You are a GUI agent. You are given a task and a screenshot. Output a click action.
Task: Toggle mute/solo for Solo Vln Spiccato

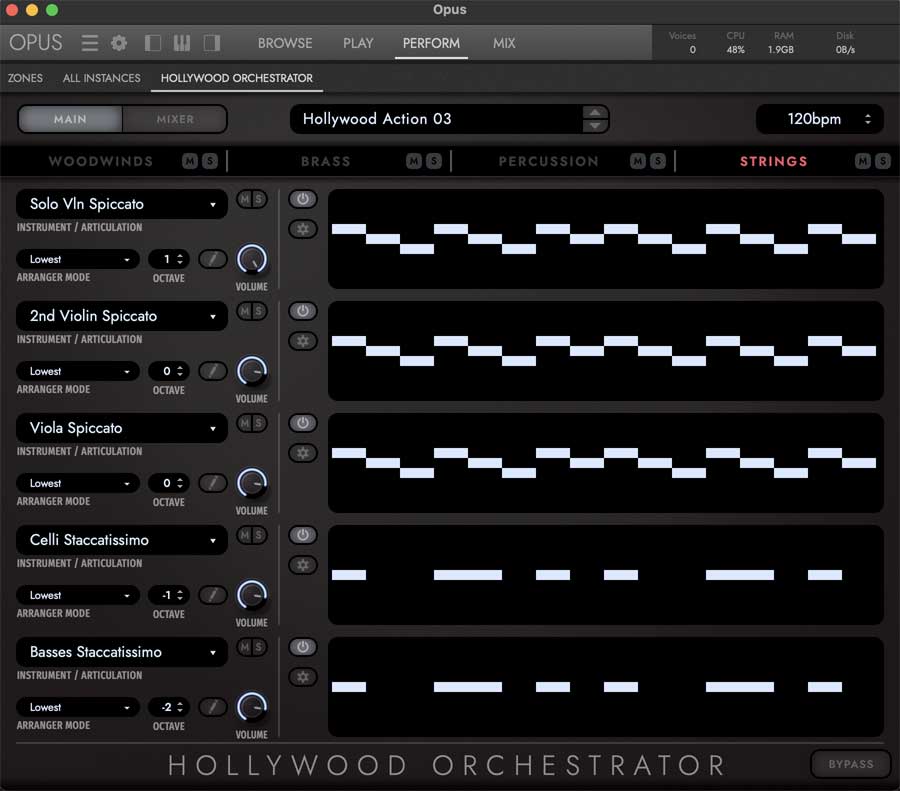point(252,199)
